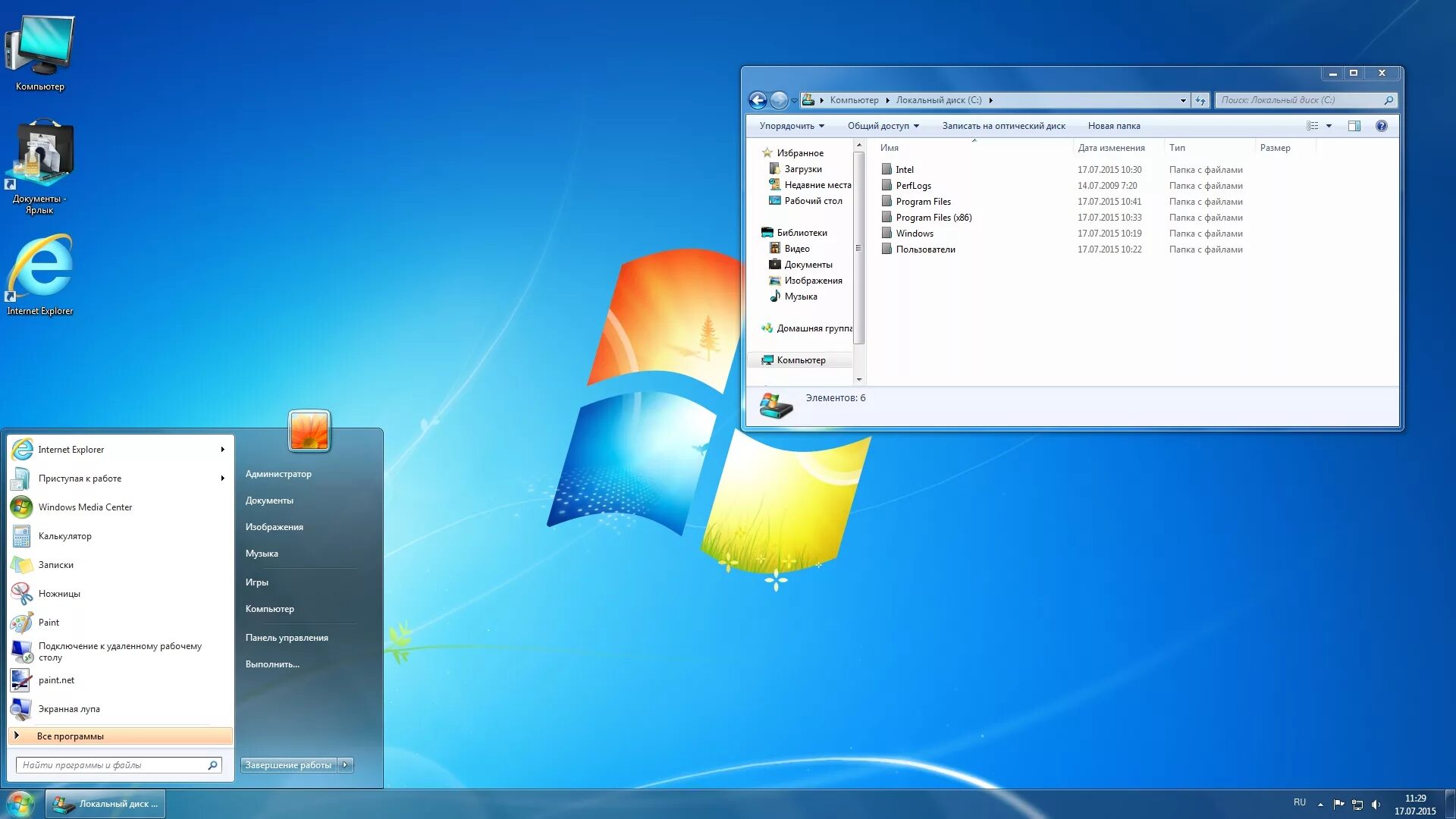Open Windows Media Center icon

(x=22, y=507)
